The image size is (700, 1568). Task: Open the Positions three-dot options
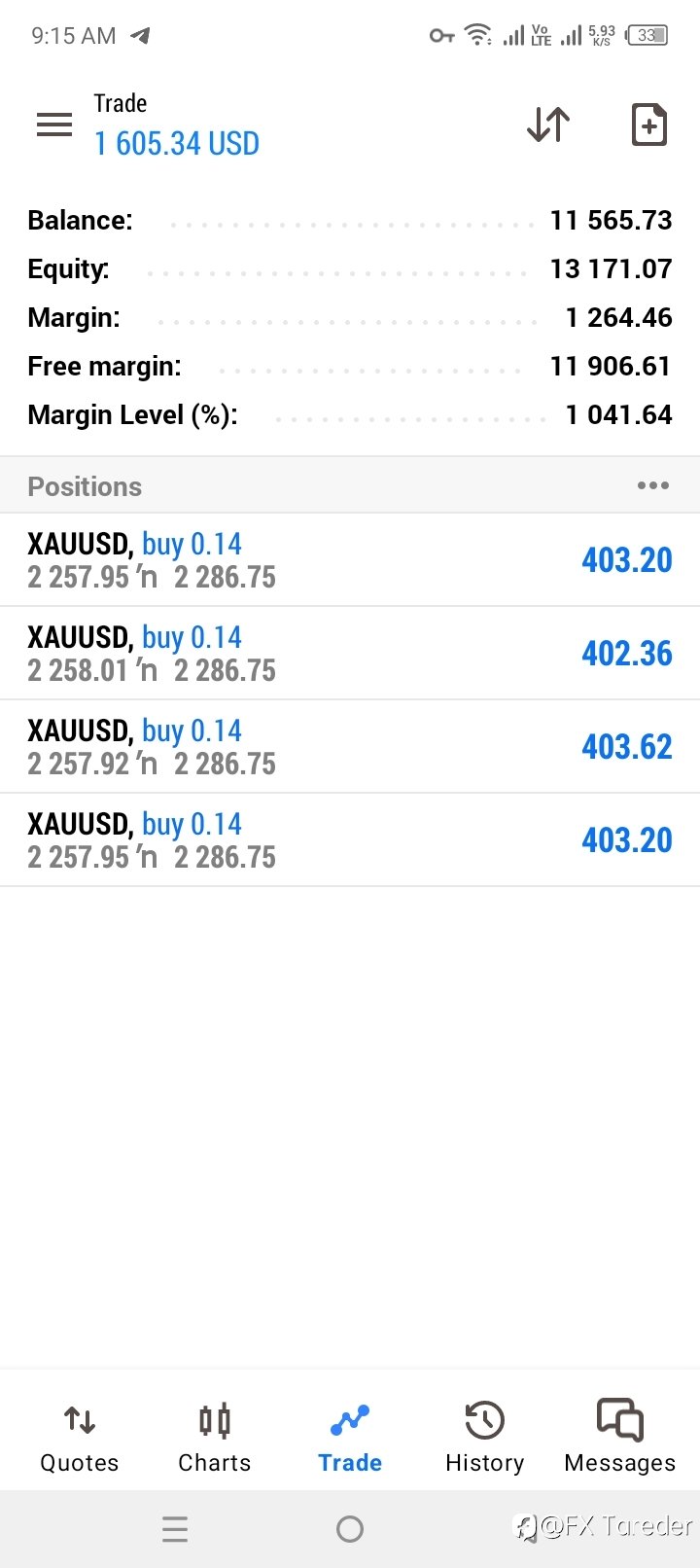(653, 485)
